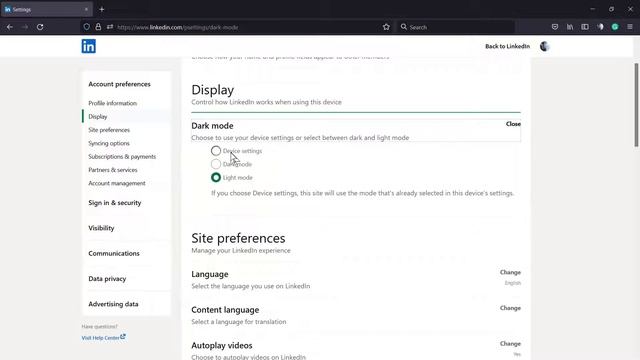The image size is (640, 360).
Task: Click the page vertical scrollbar
Action: click(636, 105)
